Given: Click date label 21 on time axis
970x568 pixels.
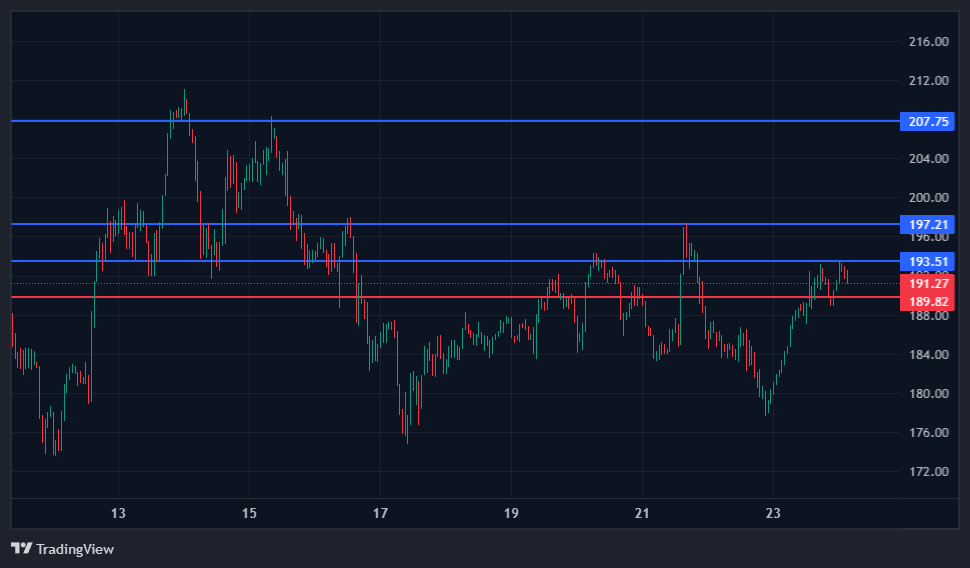Looking at the screenshot, I should (642, 513).
